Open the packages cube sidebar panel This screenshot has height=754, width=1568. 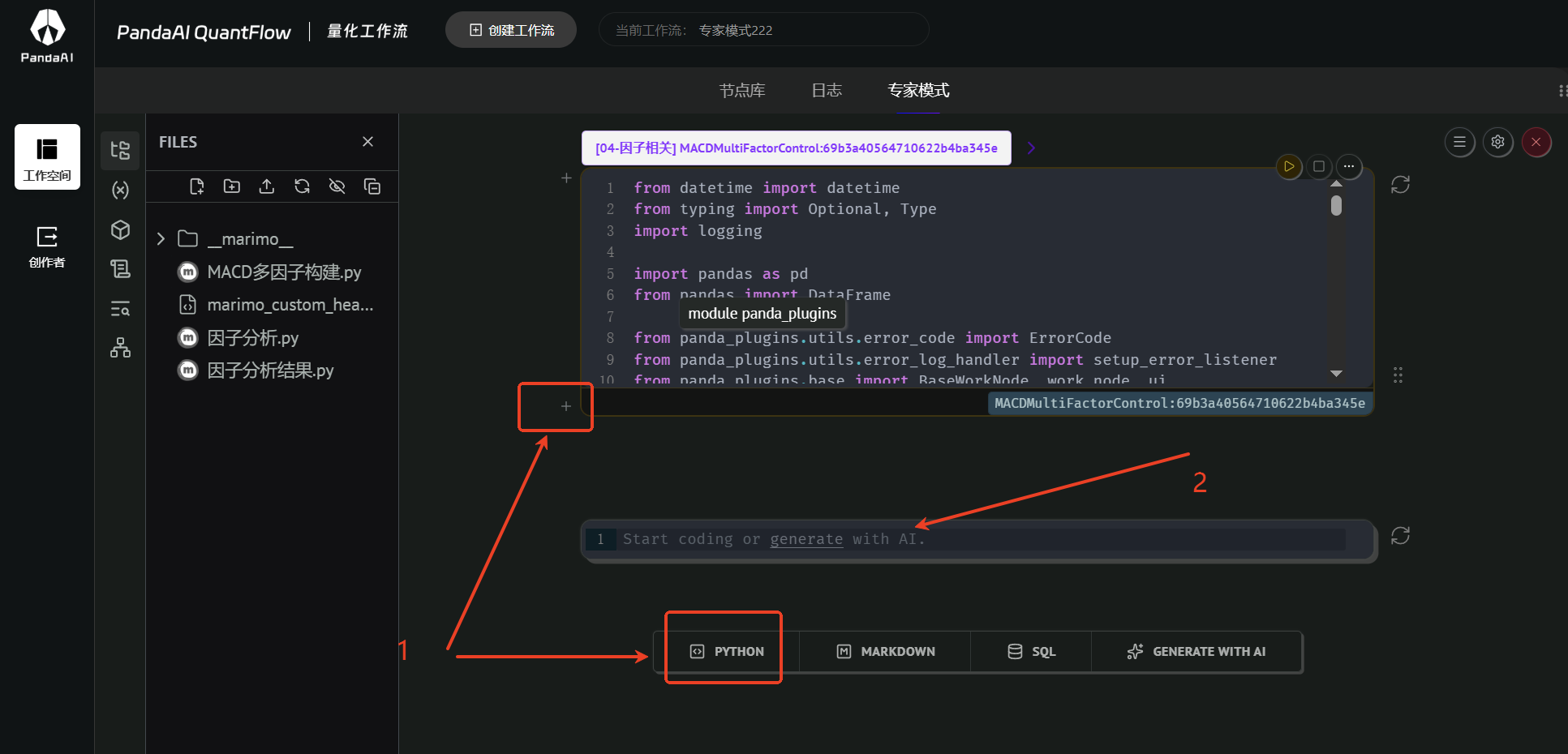coord(120,229)
